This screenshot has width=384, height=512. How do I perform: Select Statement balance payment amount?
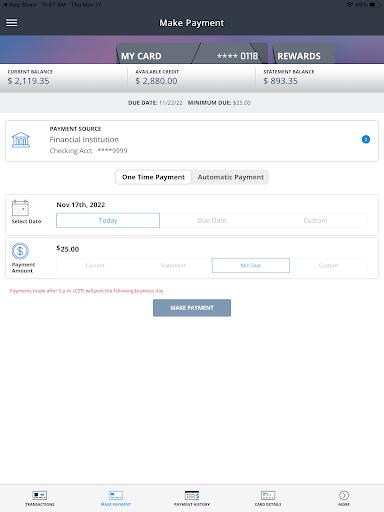point(173,266)
